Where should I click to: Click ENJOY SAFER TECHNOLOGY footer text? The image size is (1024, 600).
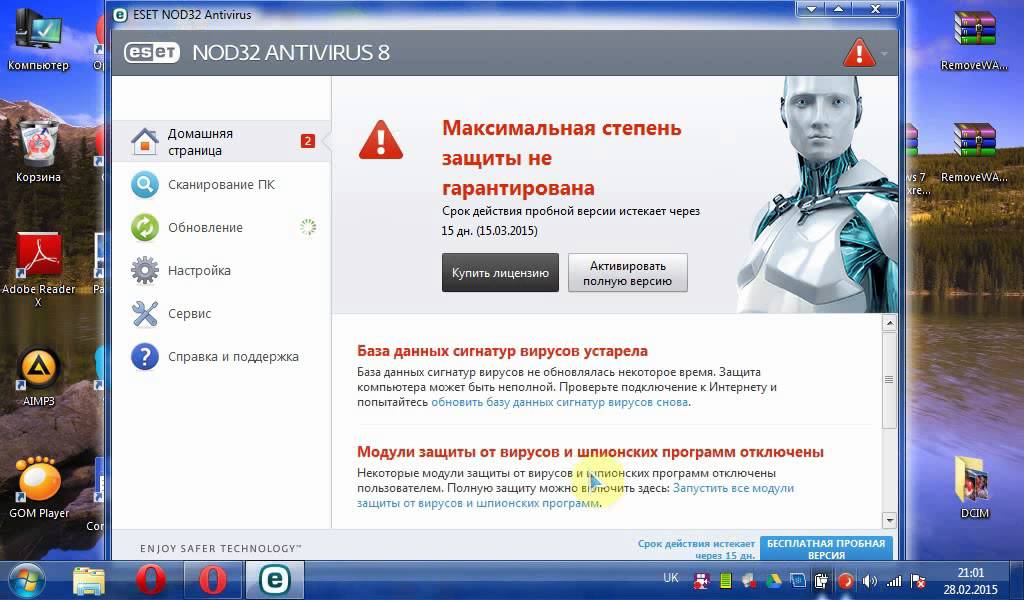pos(221,548)
